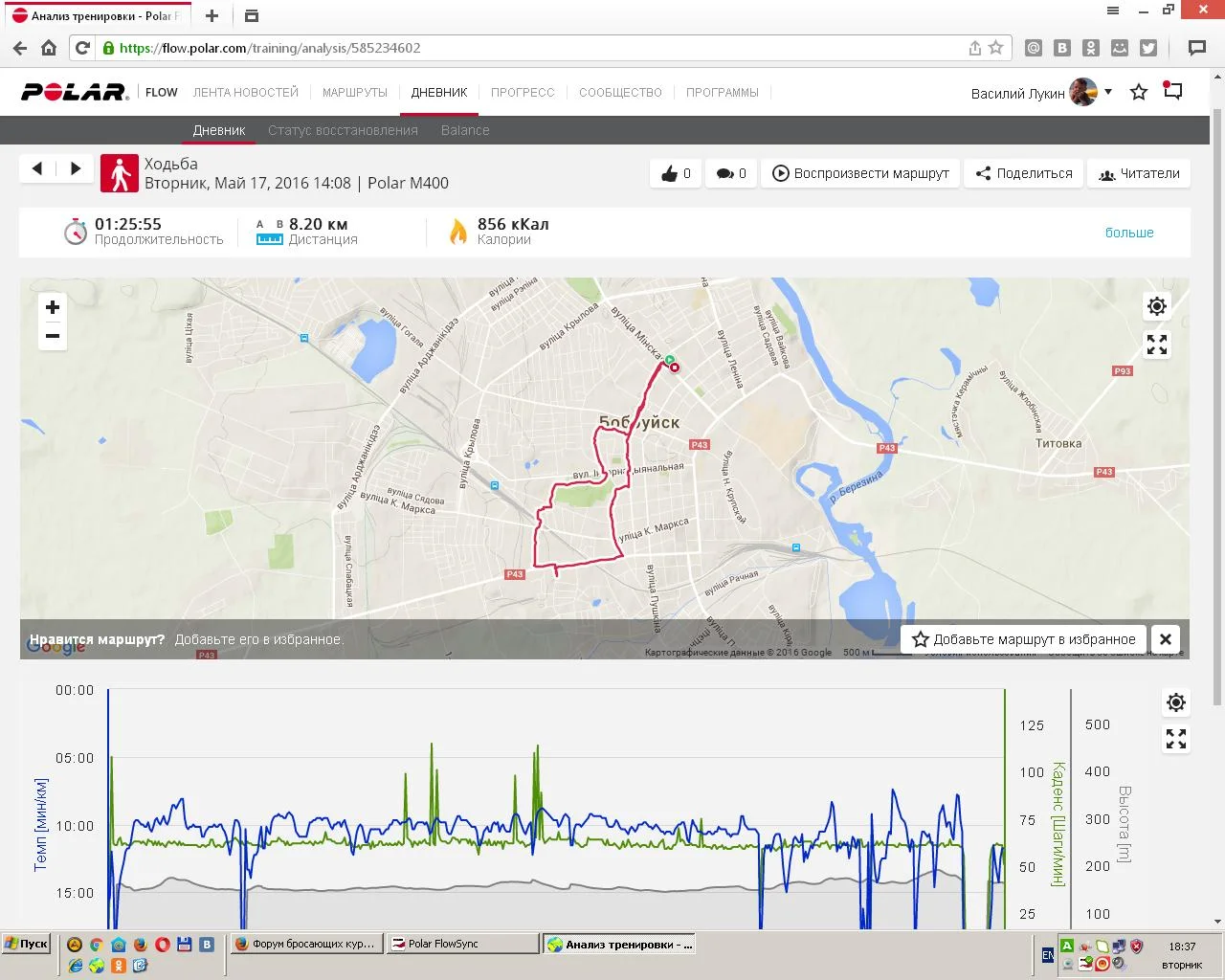The image size is (1225, 980).
Task: Select the ДНЕВНИК menu item
Action: (439, 93)
